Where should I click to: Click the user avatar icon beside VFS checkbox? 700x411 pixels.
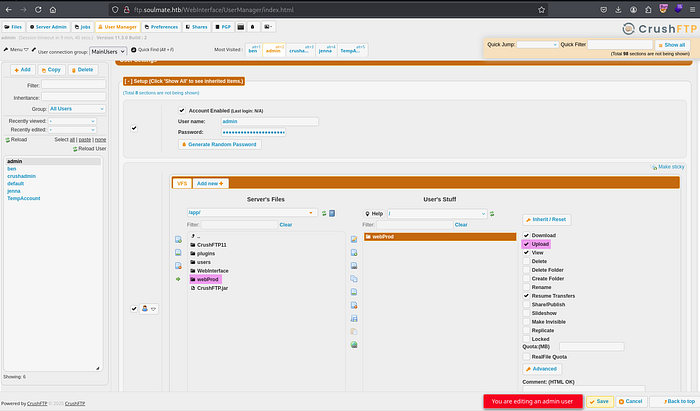tap(145, 308)
